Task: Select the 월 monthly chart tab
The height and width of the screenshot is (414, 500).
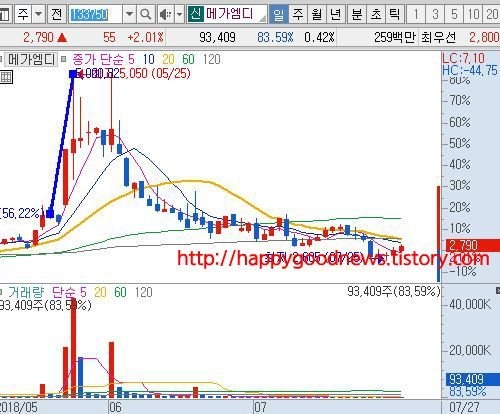Action: 317,14
